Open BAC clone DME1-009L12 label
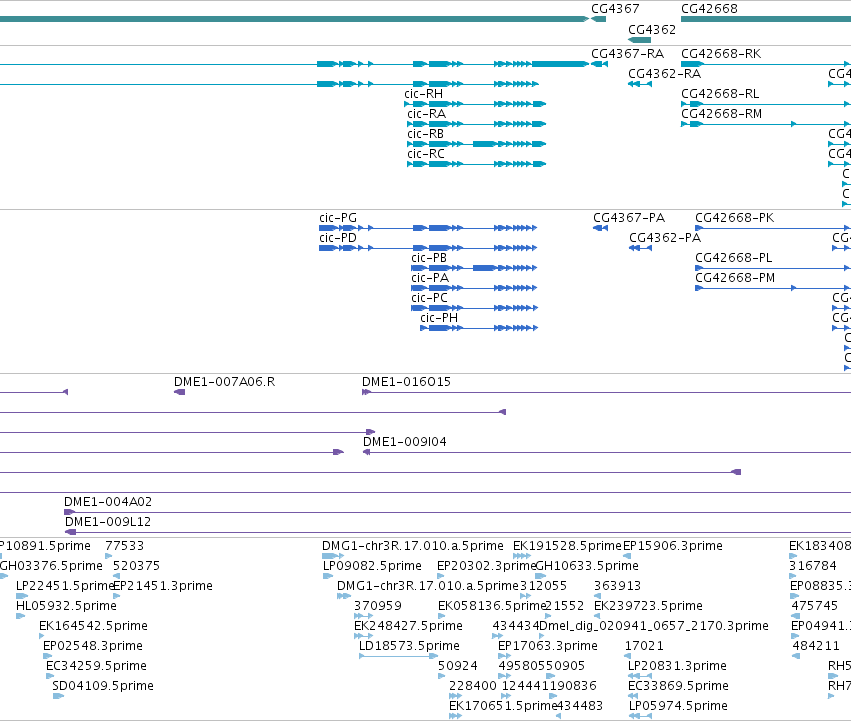 pos(108,522)
